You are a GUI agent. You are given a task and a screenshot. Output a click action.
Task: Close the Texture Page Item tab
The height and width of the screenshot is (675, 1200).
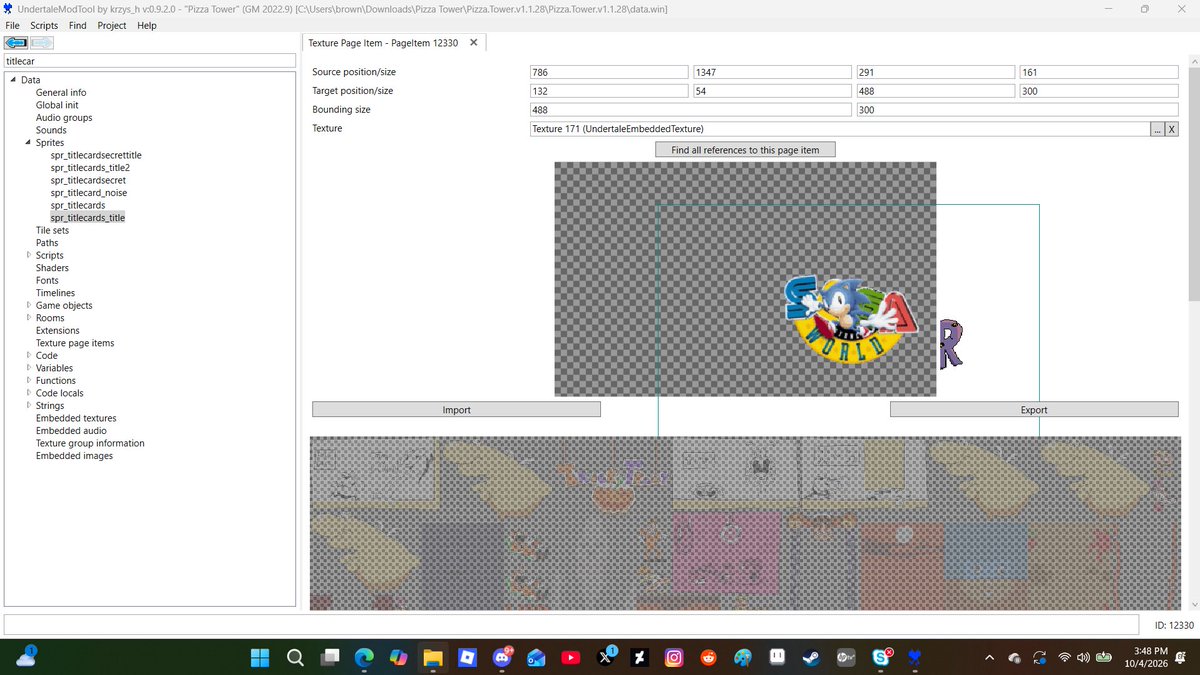pyautogui.click(x=474, y=42)
